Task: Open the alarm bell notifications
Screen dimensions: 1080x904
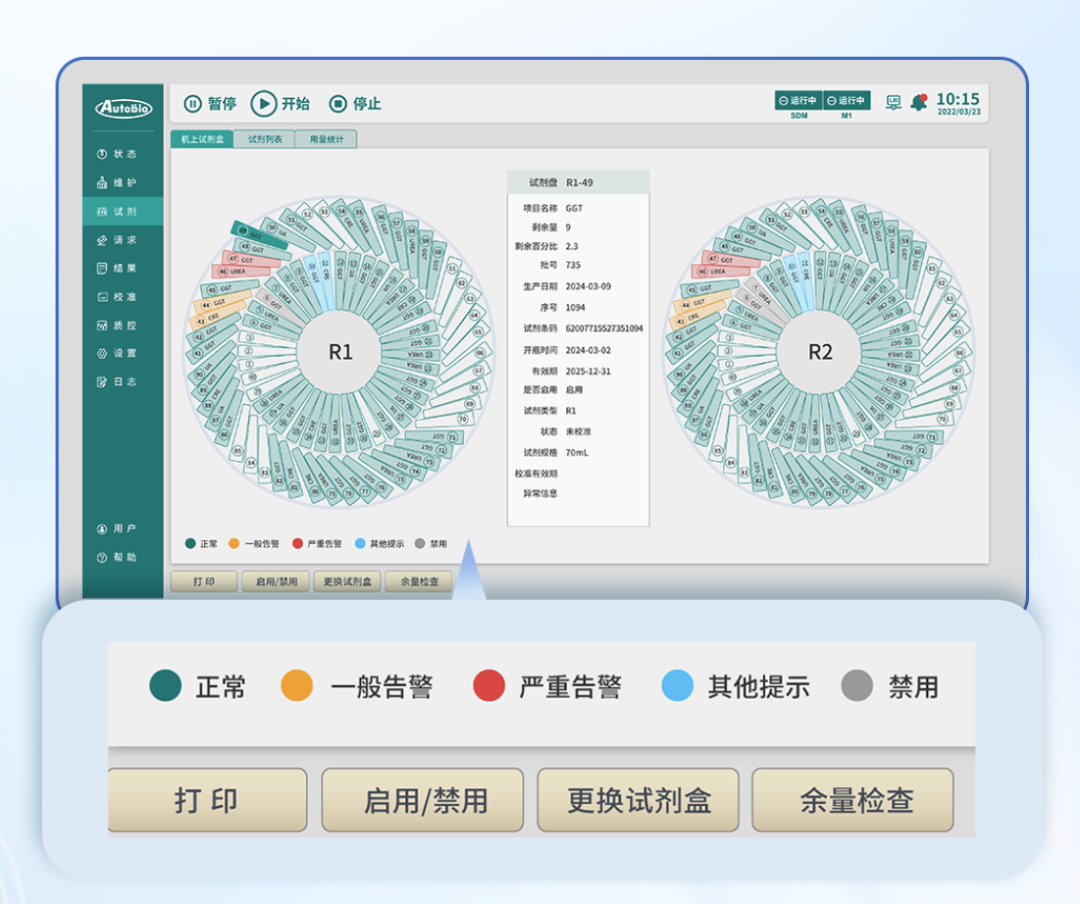Action: point(919,103)
